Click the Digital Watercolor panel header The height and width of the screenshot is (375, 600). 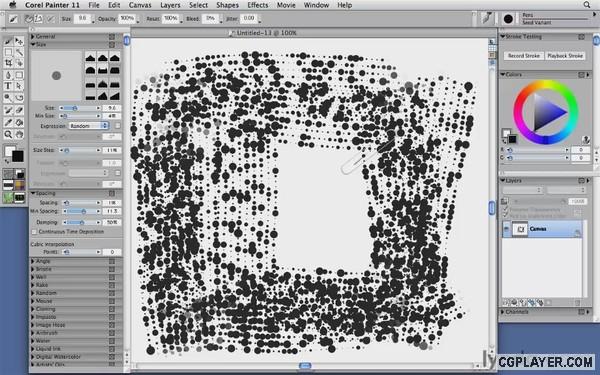coord(76,357)
